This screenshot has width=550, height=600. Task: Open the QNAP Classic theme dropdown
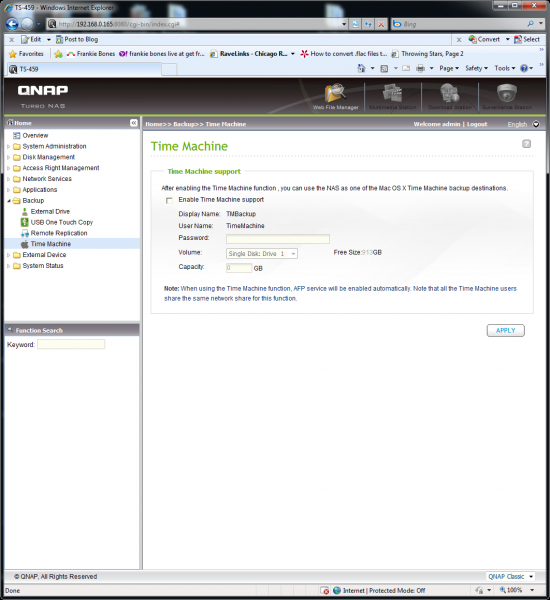(x=511, y=576)
